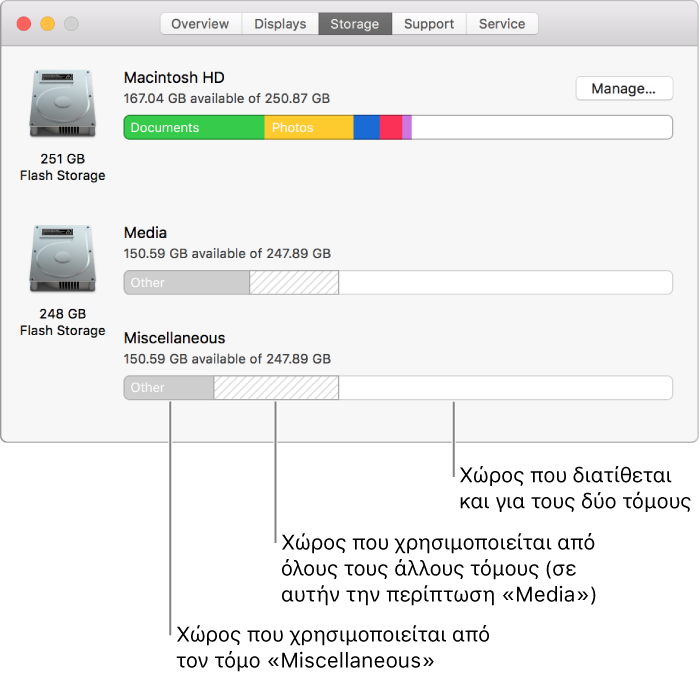The height and width of the screenshot is (678, 700).
Task: Click the Miscellaneous volume name
Action: pos(175,338)
